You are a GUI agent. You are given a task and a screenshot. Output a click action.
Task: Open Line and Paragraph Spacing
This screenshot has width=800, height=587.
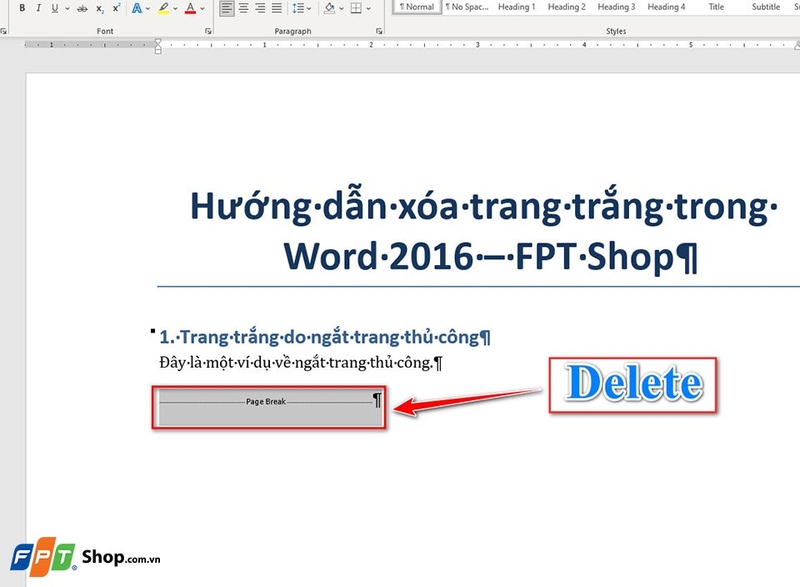tap(298, 8)
